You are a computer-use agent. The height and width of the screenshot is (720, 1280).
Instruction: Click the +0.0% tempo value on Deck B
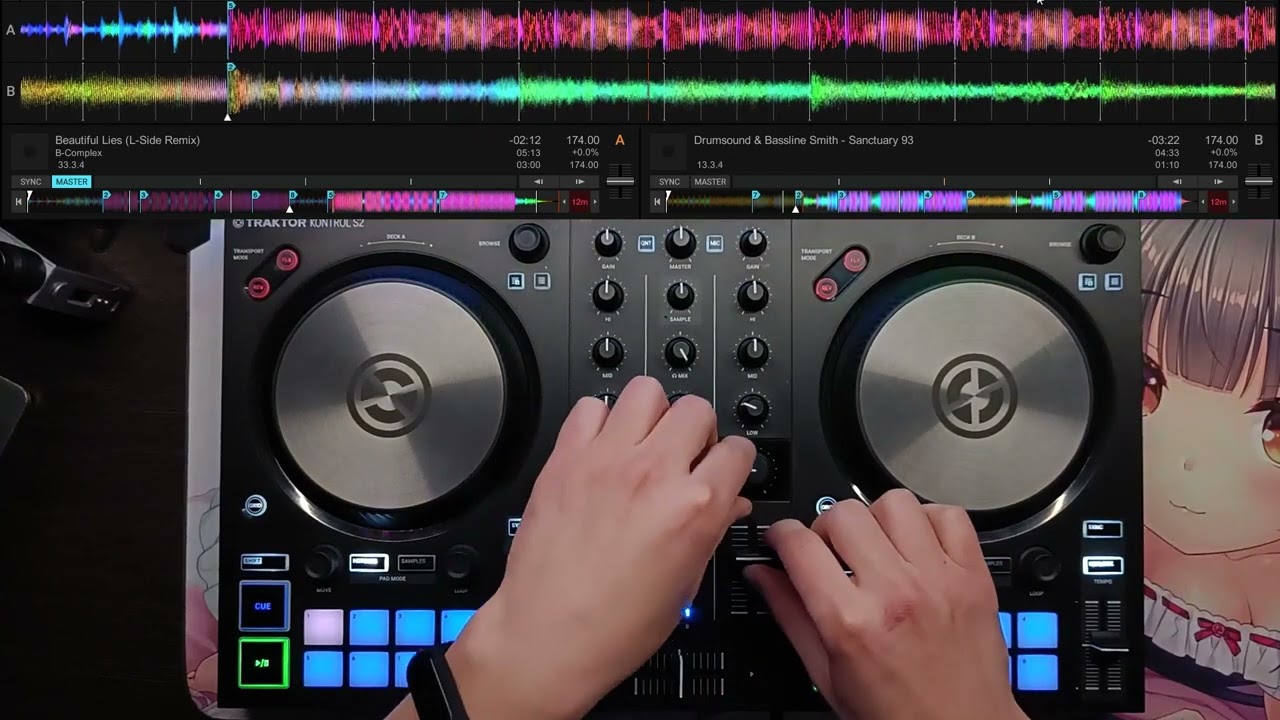(1223, 153)
